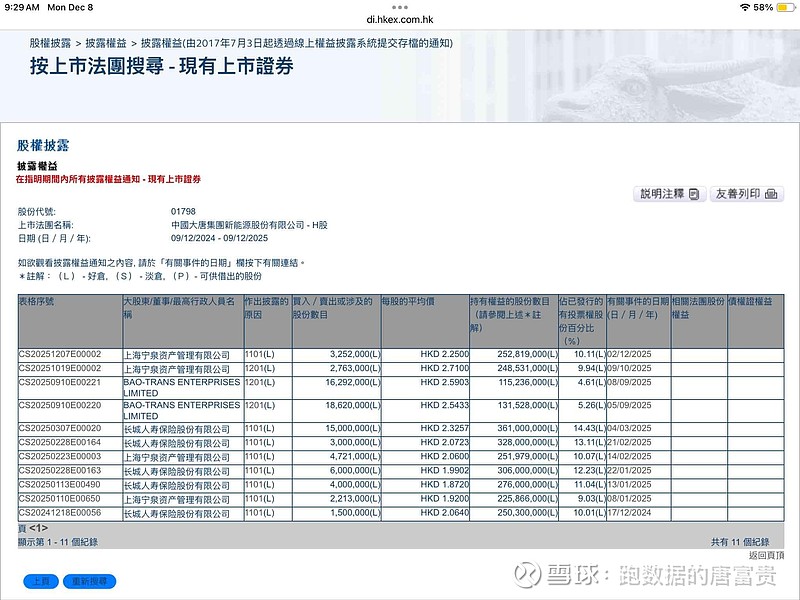Screen dimensions: 800x600
Task: Open event date 08/09/2025 notice
Action: [x=629, y=382]
